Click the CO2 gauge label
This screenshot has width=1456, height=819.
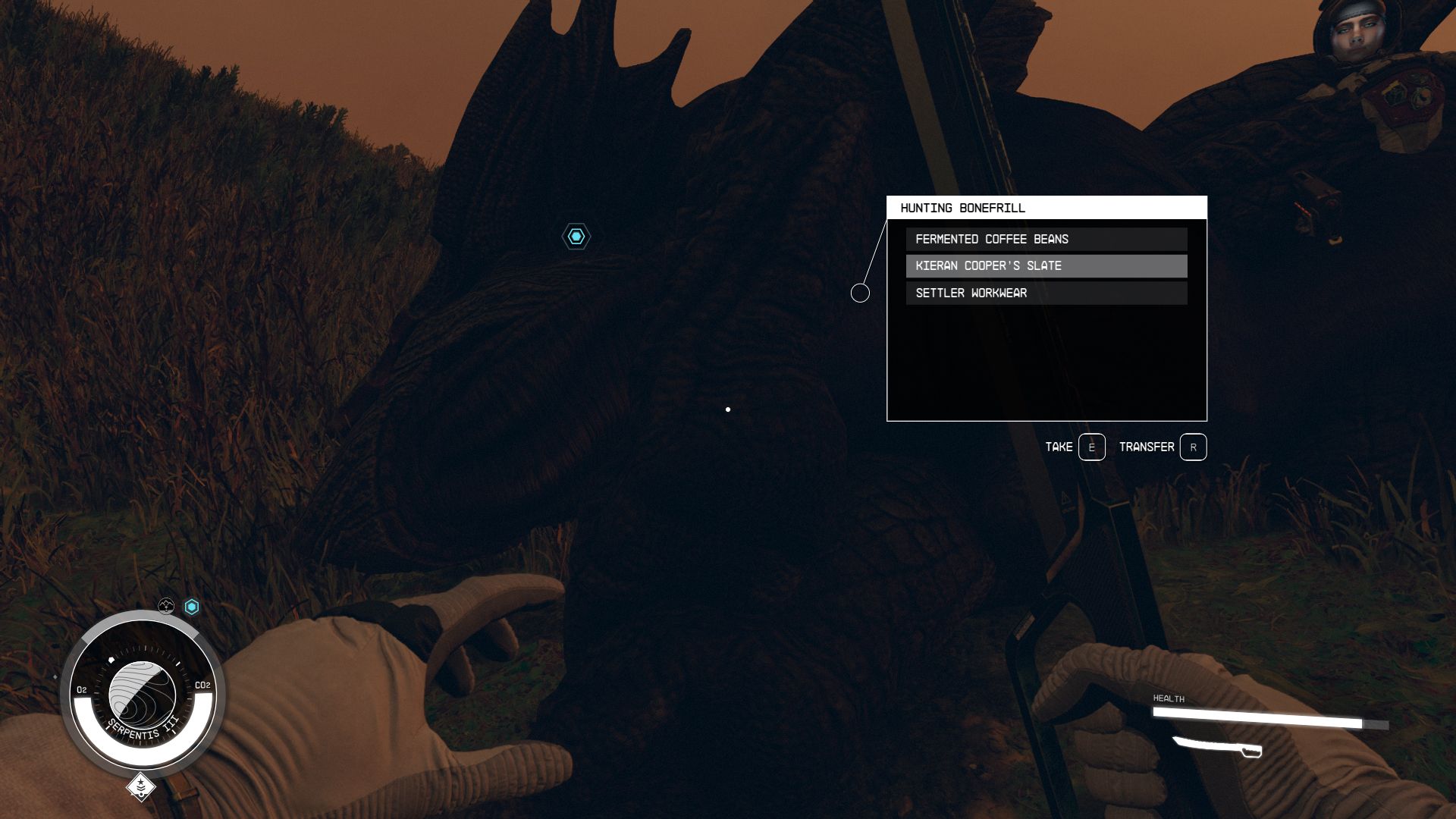click(x=202, y=686)
